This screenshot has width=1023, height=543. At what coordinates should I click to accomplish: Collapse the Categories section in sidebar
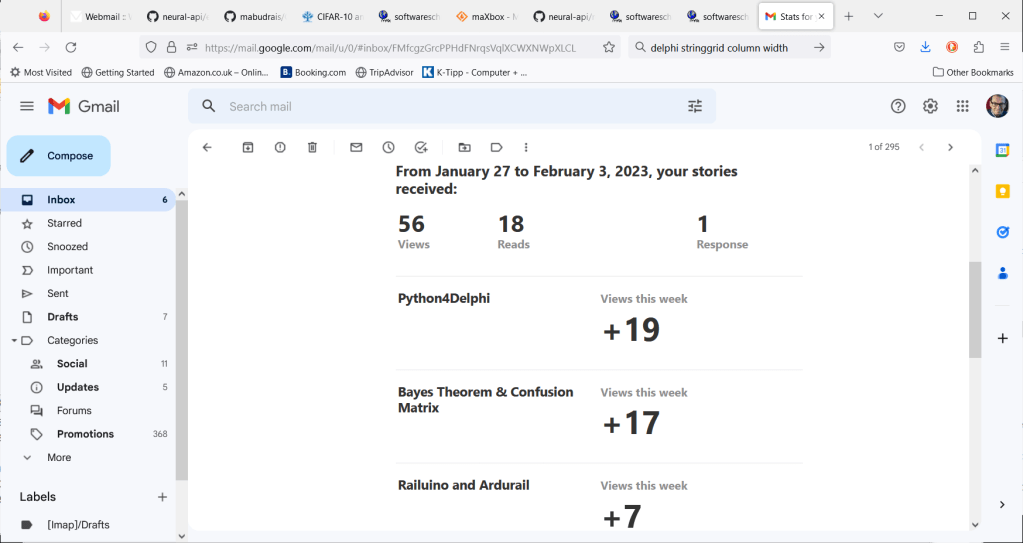[14, 340]
